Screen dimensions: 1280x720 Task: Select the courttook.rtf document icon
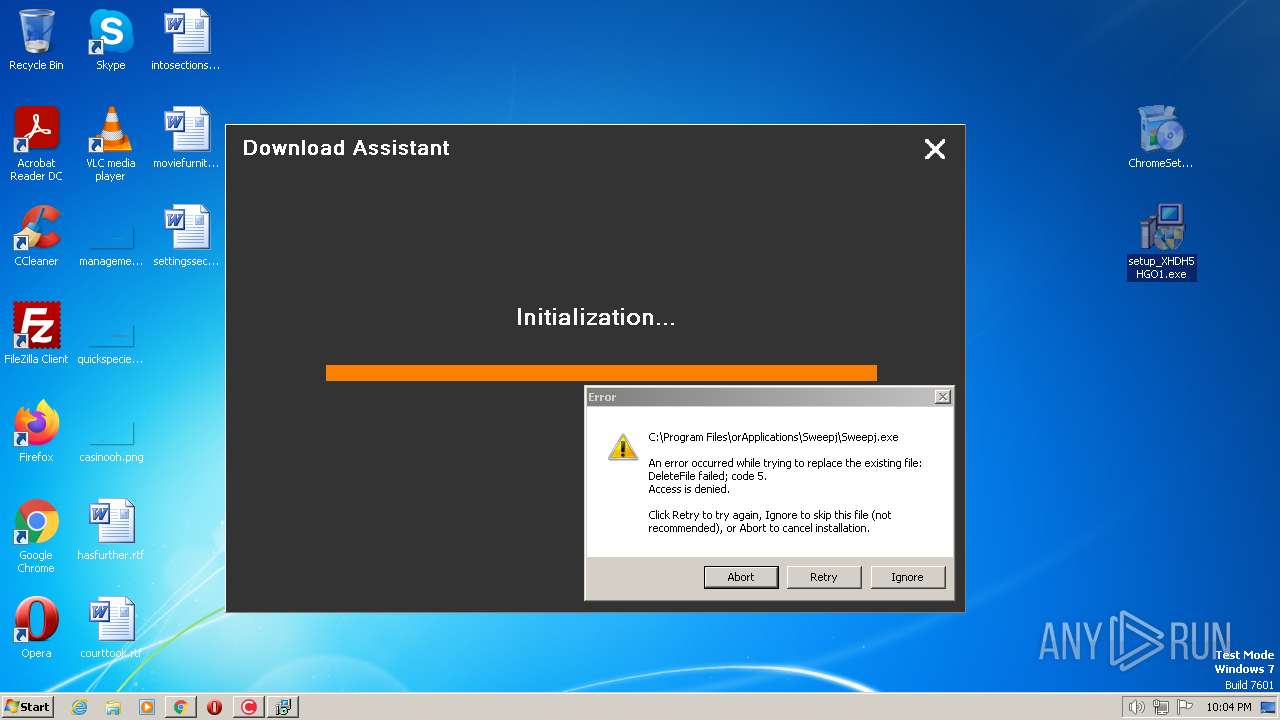click(110, 628)
